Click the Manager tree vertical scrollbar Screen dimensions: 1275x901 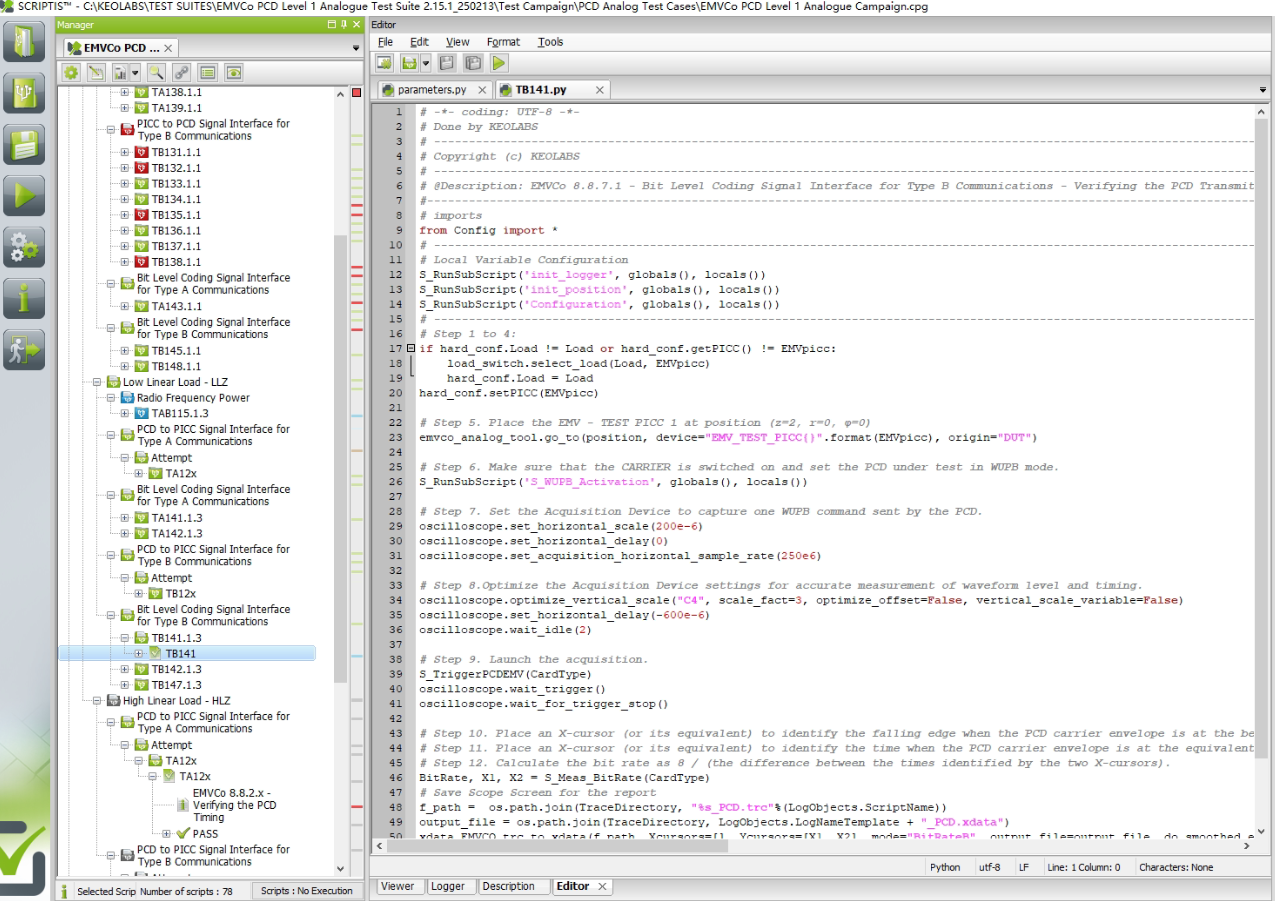(340, 460)
